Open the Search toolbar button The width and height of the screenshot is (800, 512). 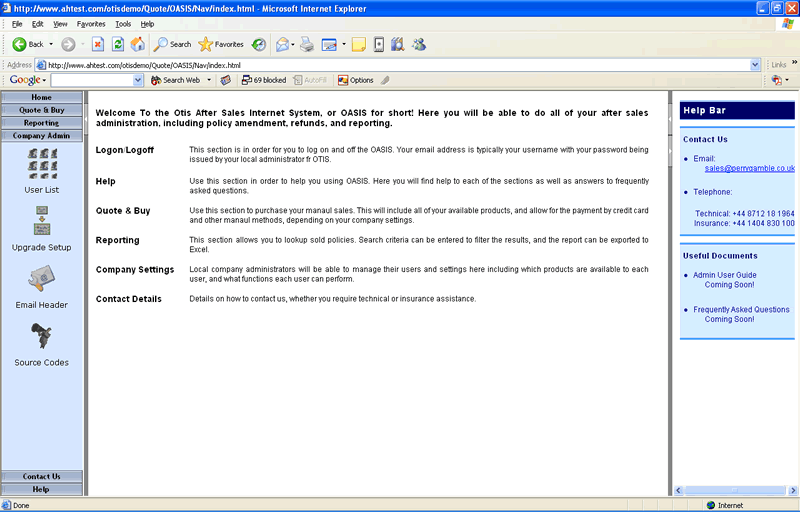[x=173, y=44]
